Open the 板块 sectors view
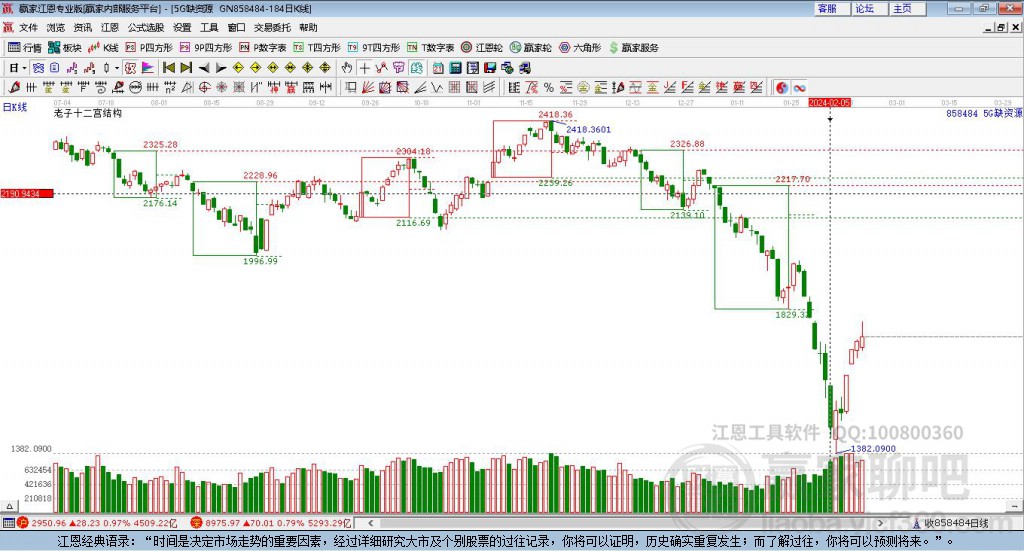 tap(65, 48)
